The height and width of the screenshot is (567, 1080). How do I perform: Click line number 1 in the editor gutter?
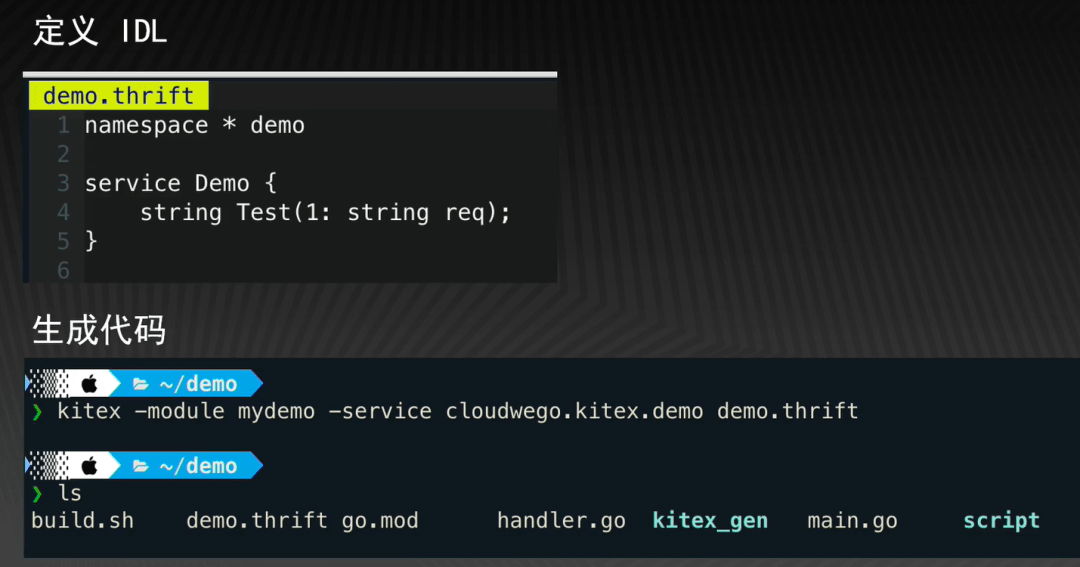(x=63, y=126)
